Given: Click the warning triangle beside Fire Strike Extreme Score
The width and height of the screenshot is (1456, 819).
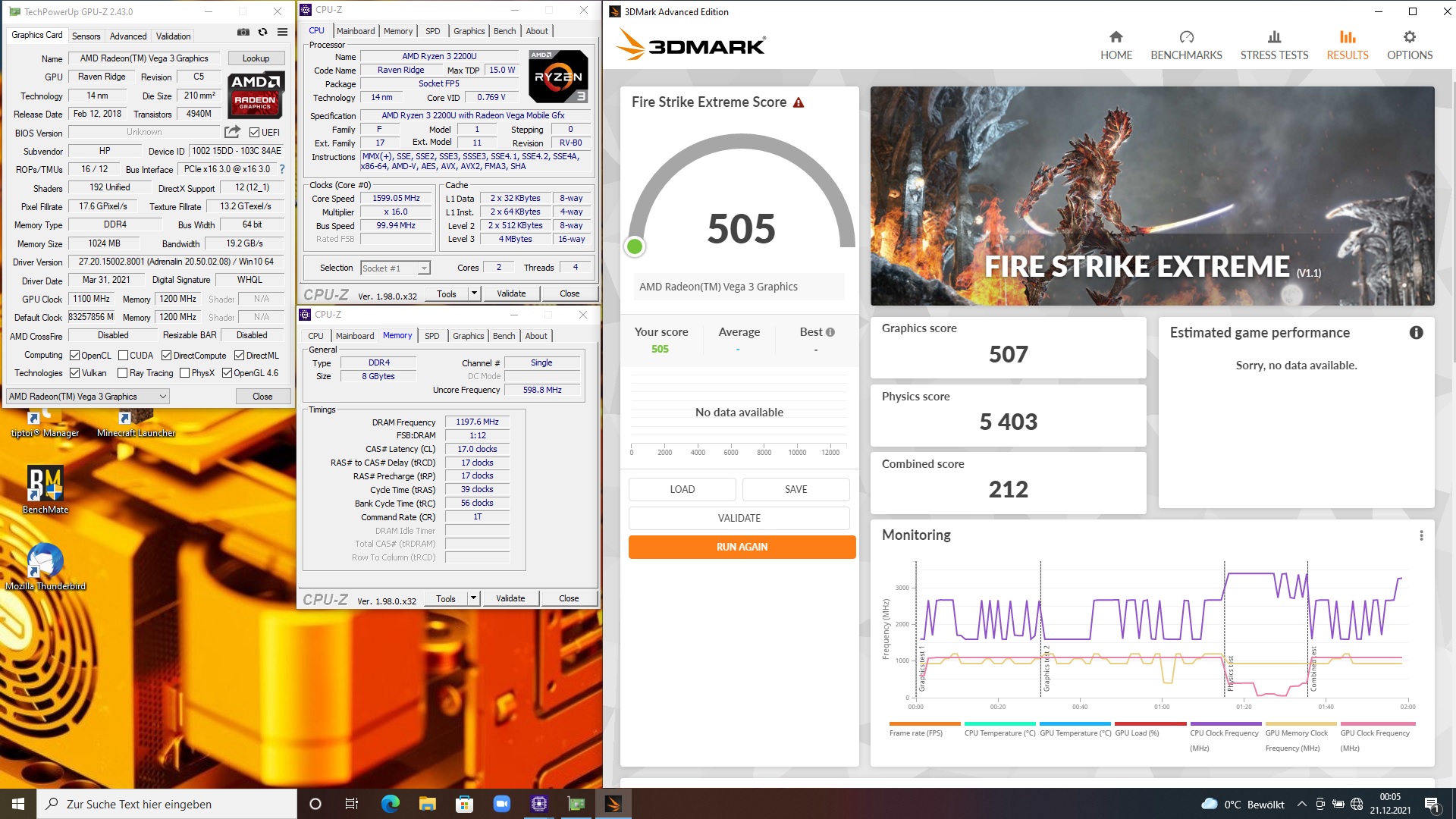Looking at the screenshot, I should coord(799,102).
